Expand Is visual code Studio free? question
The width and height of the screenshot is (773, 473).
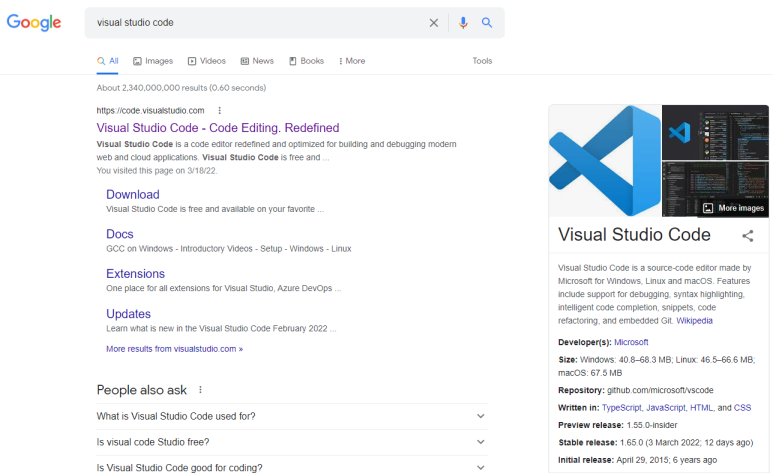292,442
